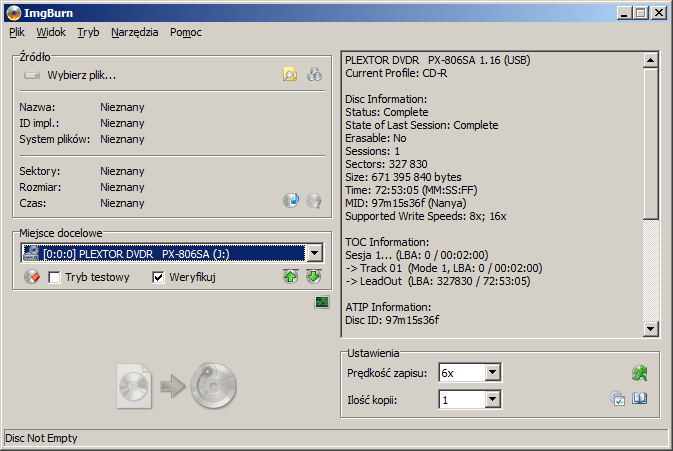Image resolution: width=673 pixels, height=451 pixels.
Task: Click 'PLEXTOR DVDR PX-806SA 1.16 (USB)' line
Action: click(x=438, y=61)
